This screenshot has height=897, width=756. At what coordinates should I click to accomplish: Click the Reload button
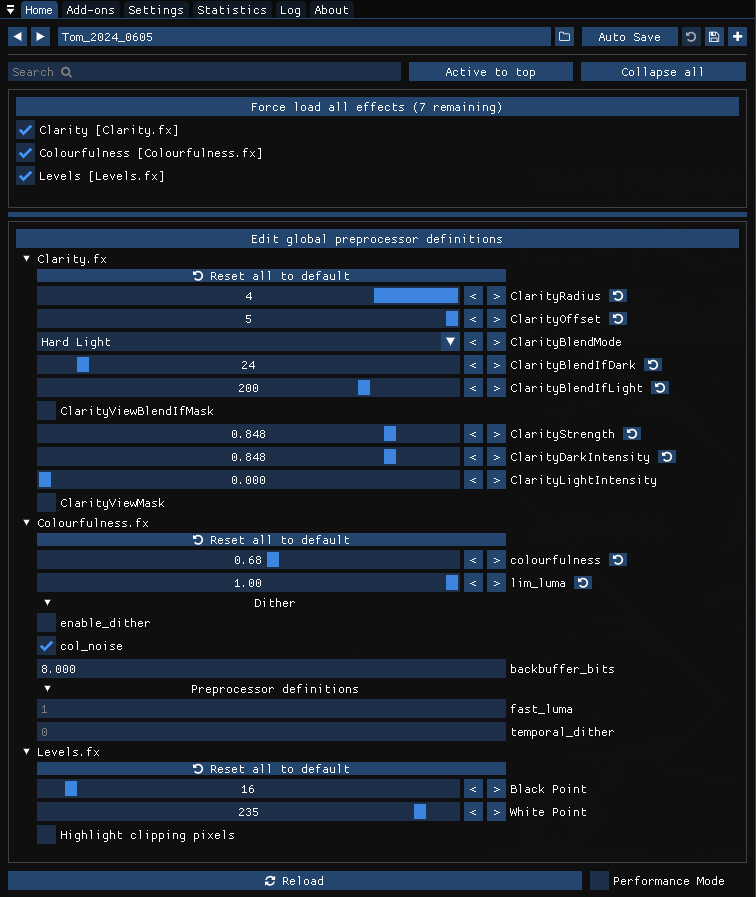pos(294,881)
